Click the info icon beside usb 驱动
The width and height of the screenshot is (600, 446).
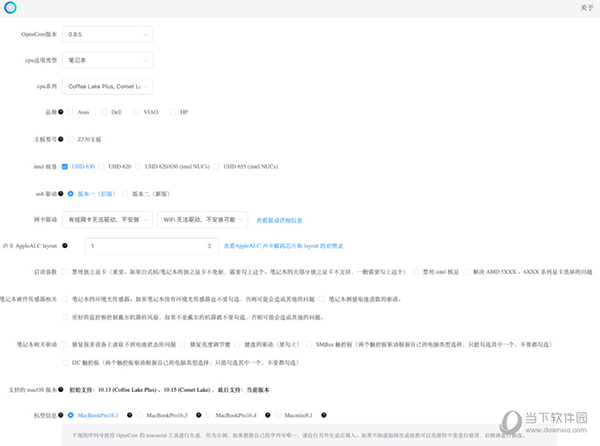[61, 194]
